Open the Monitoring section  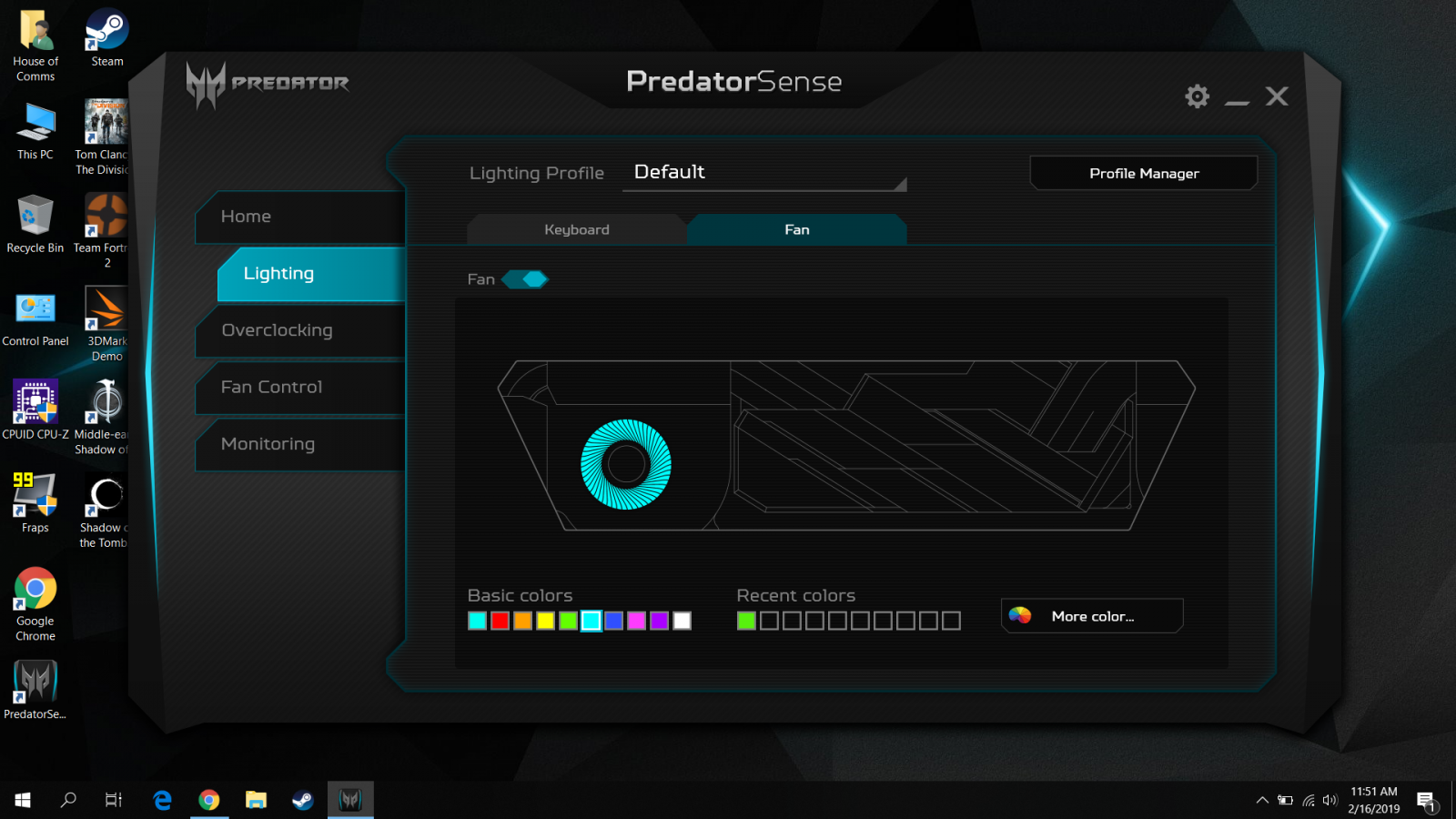pos(300,444)
